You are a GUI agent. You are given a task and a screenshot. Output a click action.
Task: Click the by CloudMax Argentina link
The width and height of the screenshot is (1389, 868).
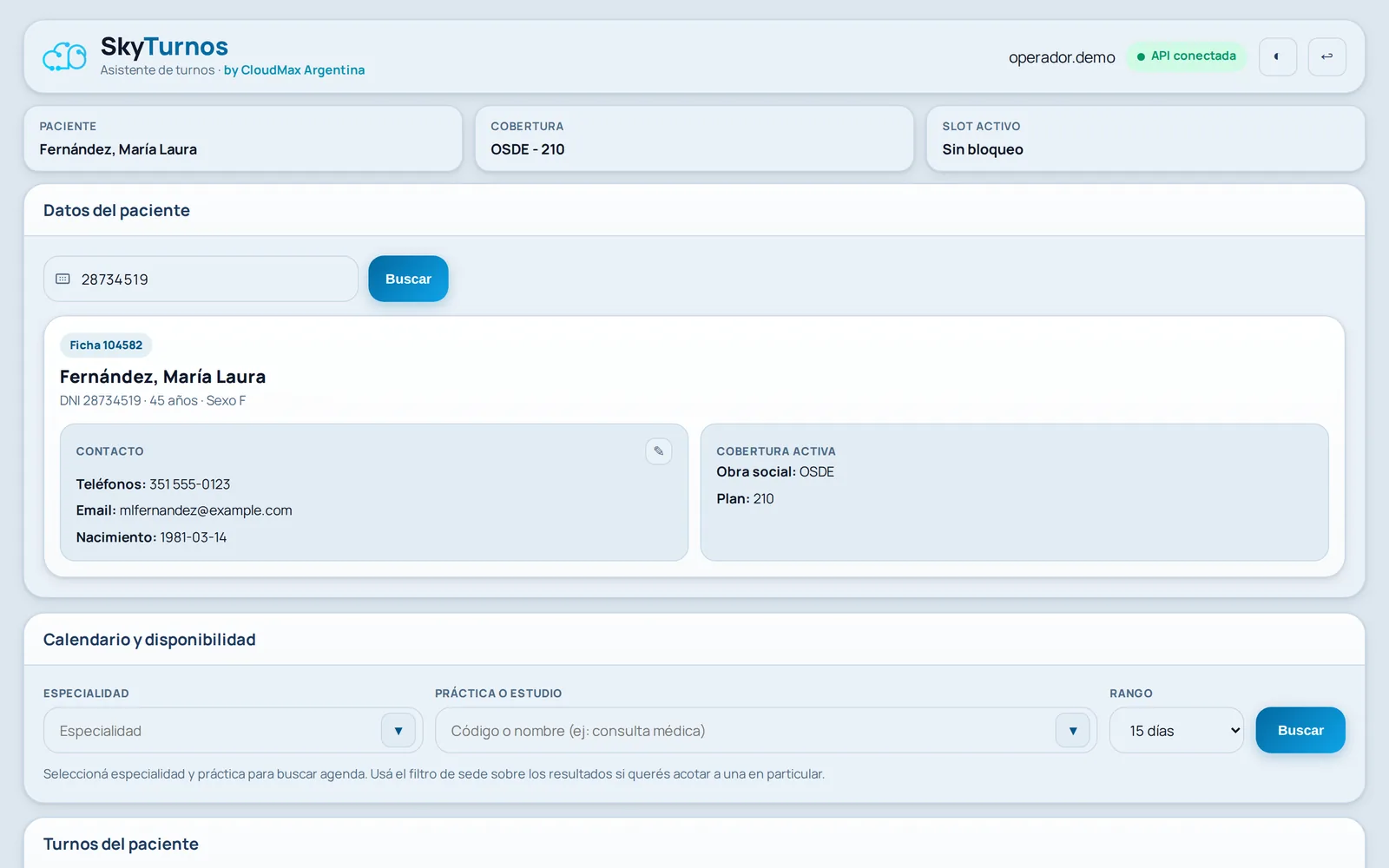tap(294, 70)
